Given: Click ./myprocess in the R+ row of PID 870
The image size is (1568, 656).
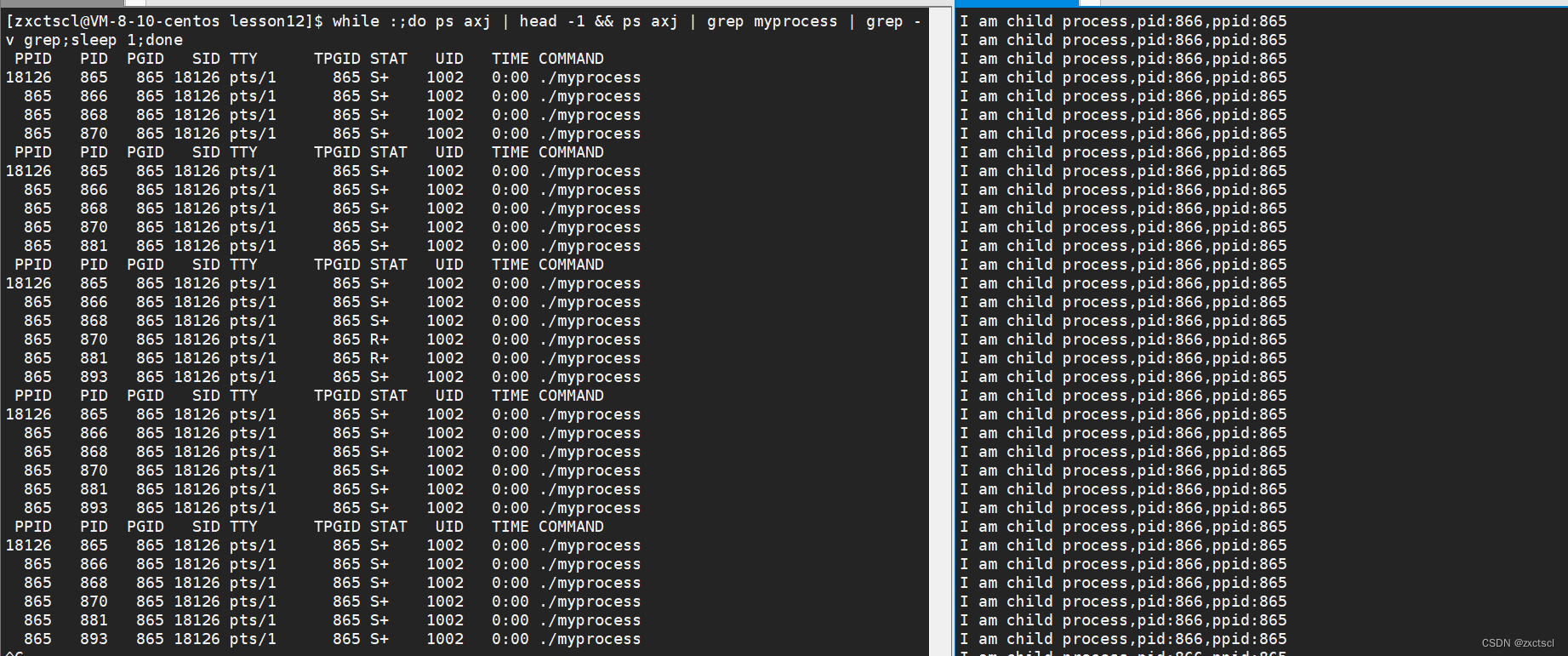Looking at the screenshot, I should tap(590, 339).
